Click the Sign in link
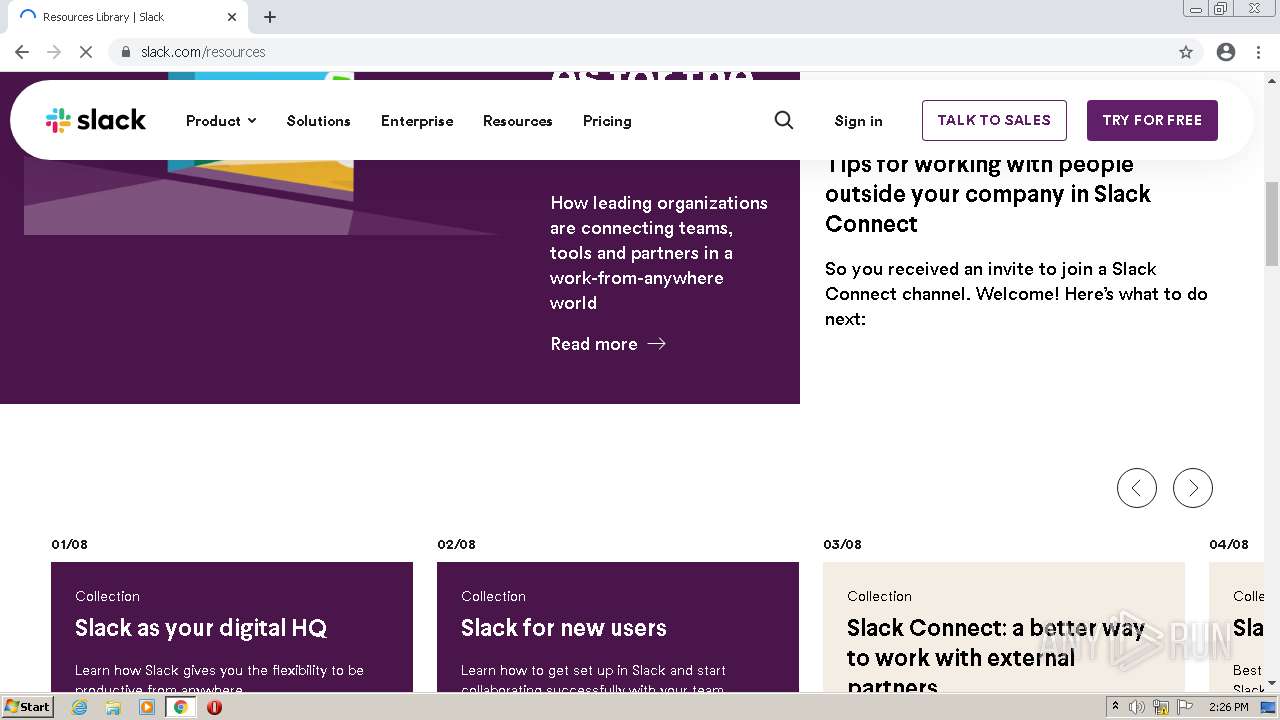The image size is (1280, 720). pos(858,121)
